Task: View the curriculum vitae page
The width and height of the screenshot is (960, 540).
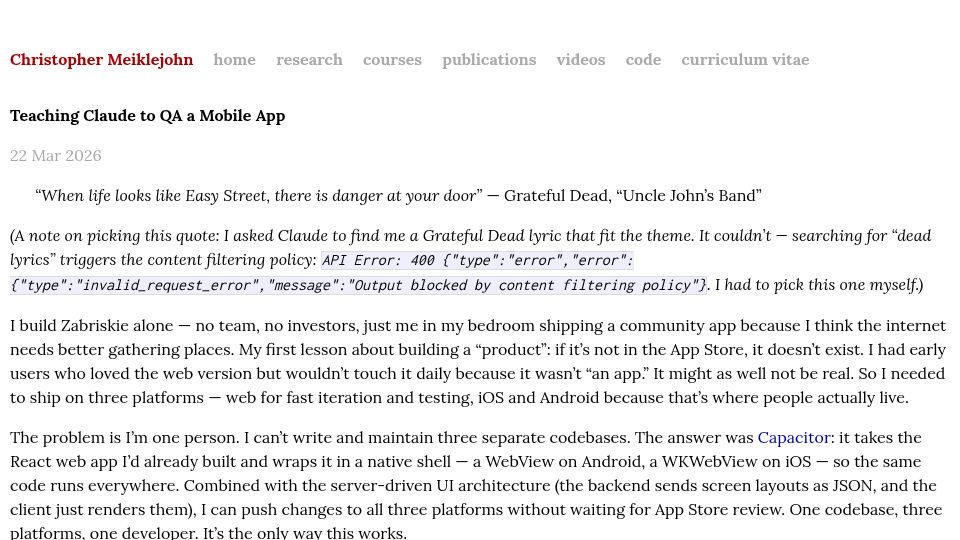Action: [x=745, y=59]
